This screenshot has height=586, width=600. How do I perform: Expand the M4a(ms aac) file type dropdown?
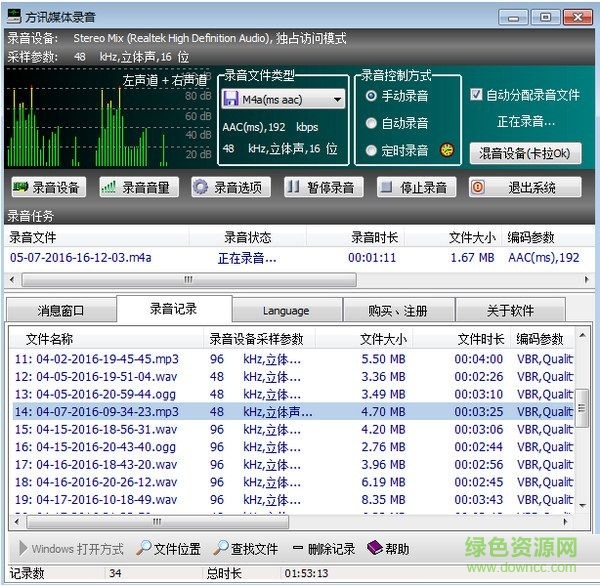click(x=336, y=99)
